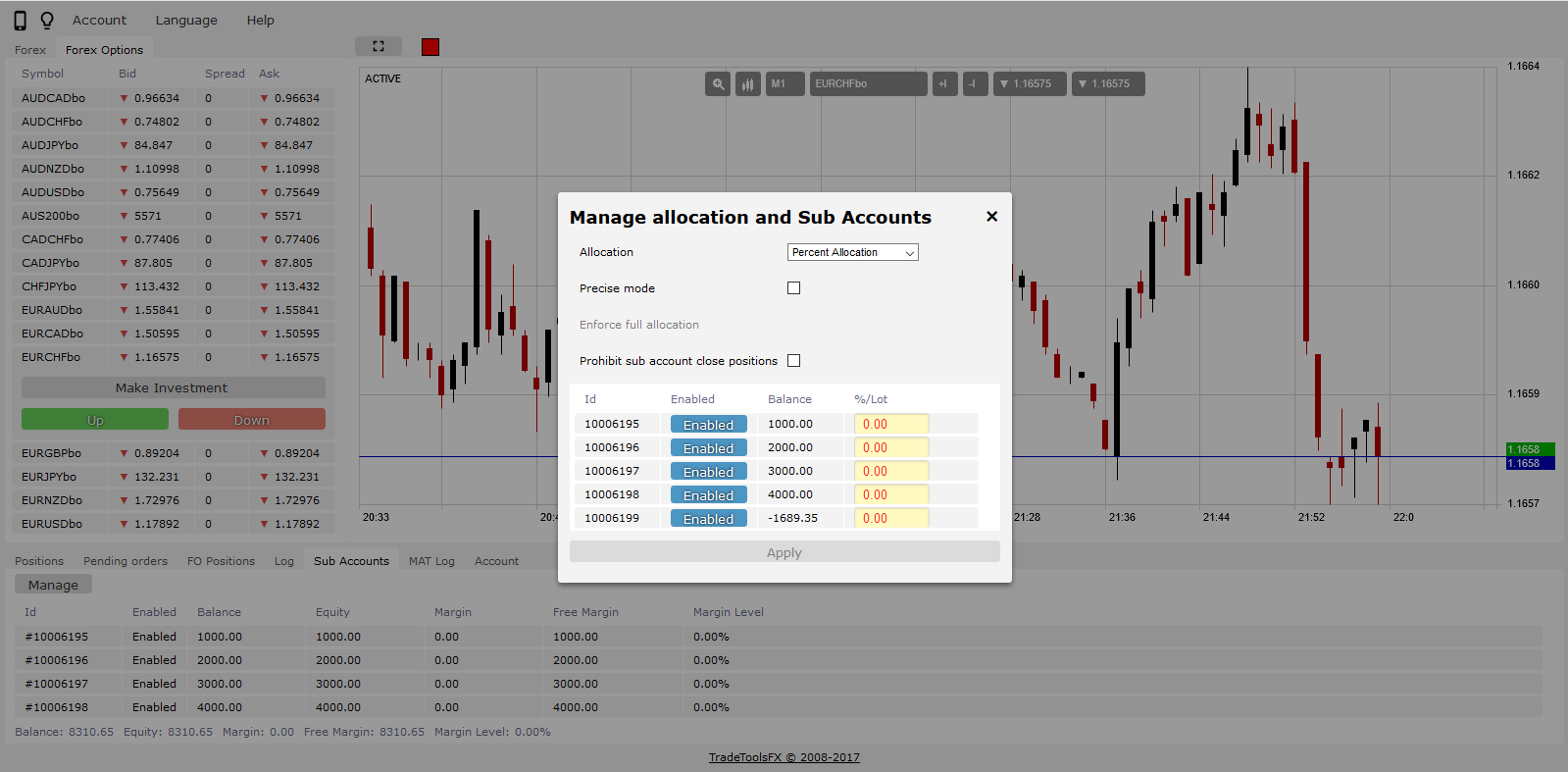This screenshot has width=1568, height=772.
Task: Enable the Precise mode checkbox
Action: tap(793, 288)
